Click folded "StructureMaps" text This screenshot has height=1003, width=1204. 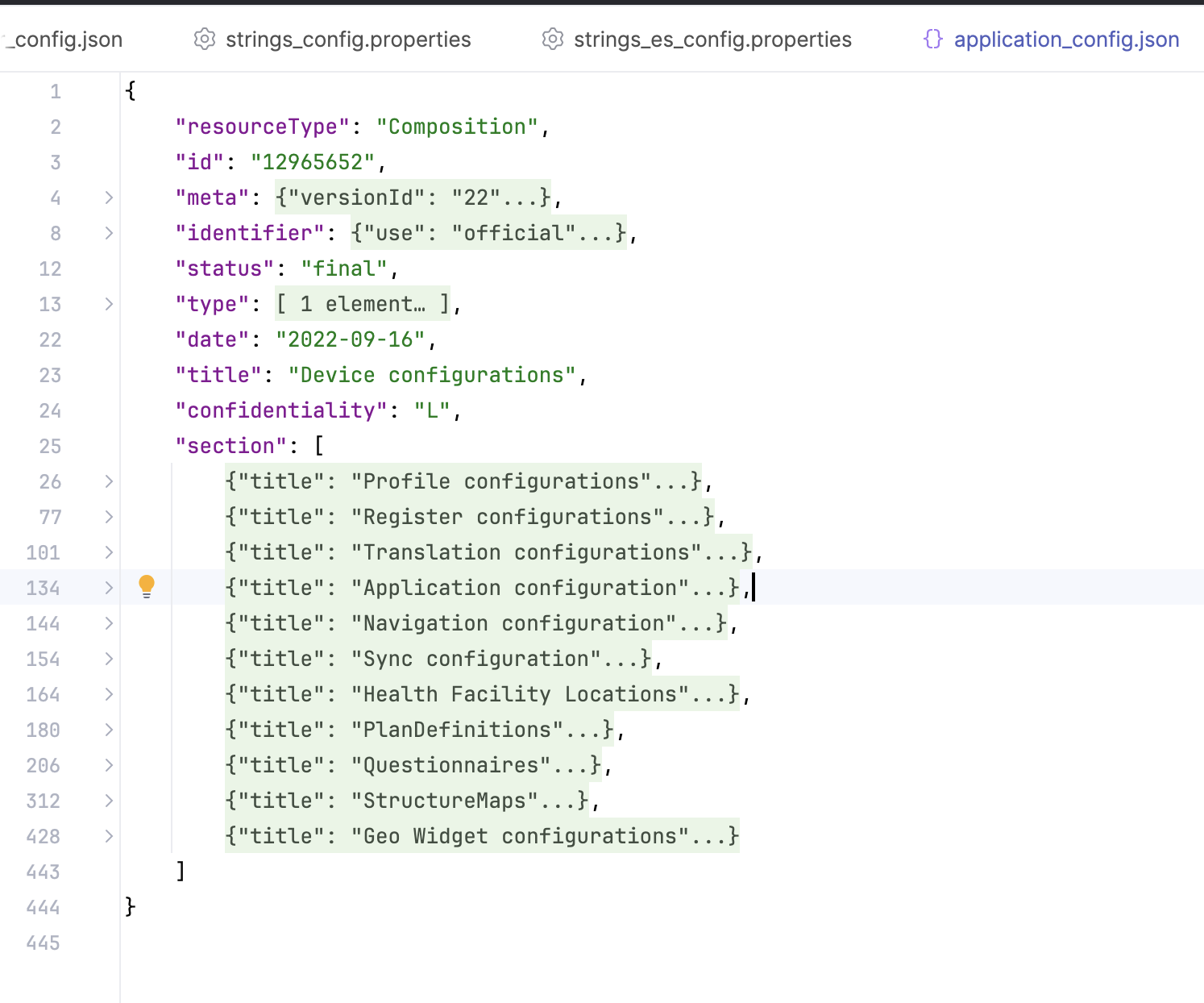(x=407, y=801)
